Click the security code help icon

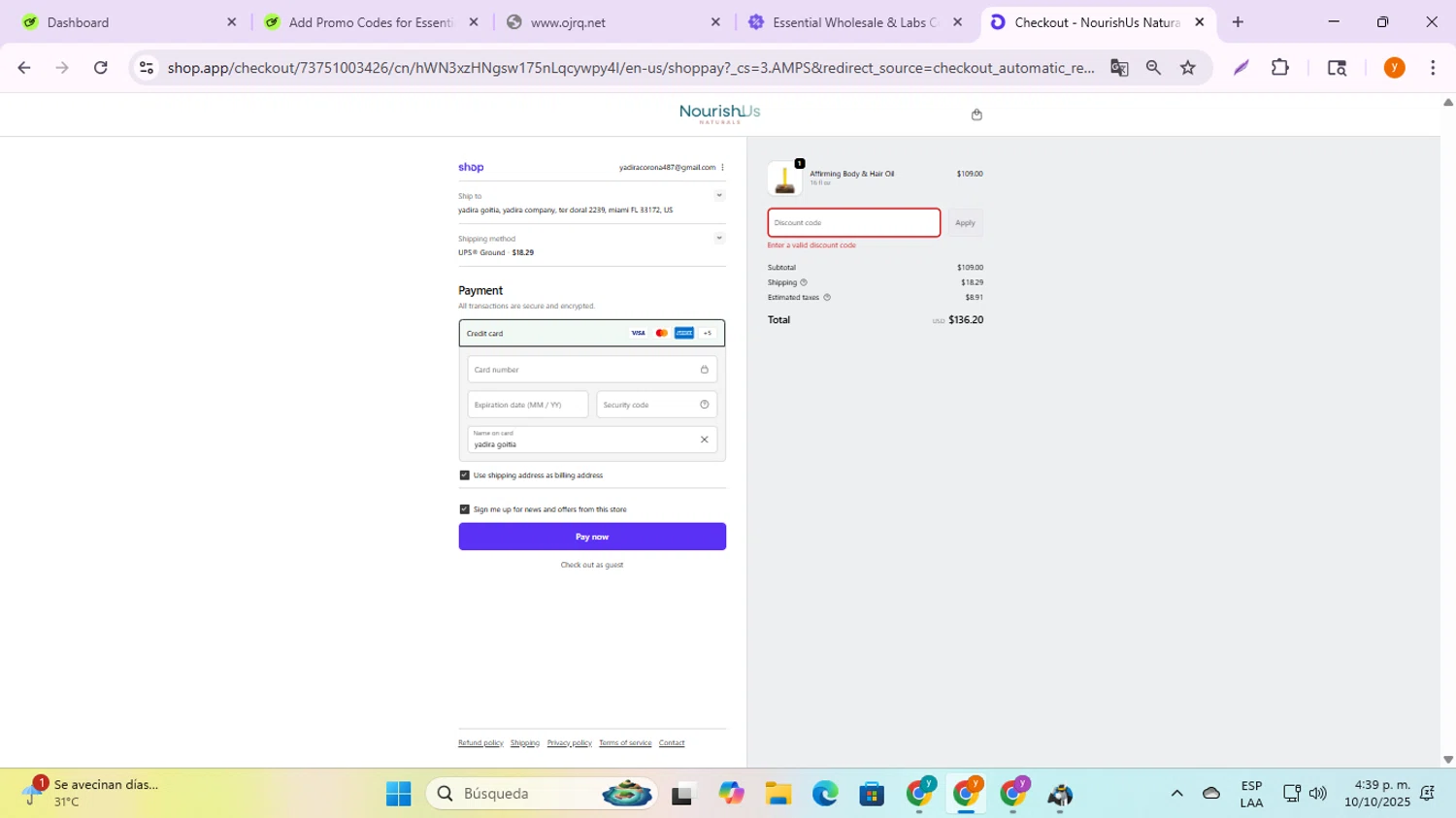[704, 405]
